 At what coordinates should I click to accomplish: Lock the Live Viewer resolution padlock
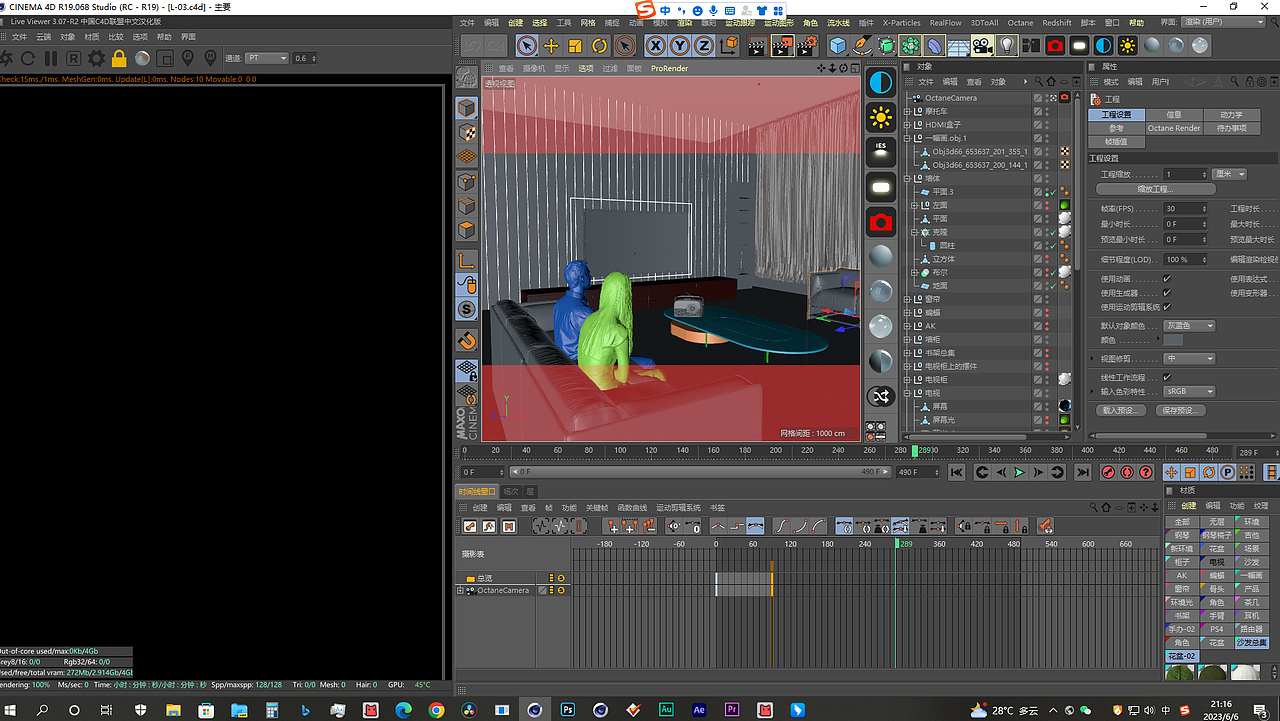pyautogui.click(x=119, y=58)
